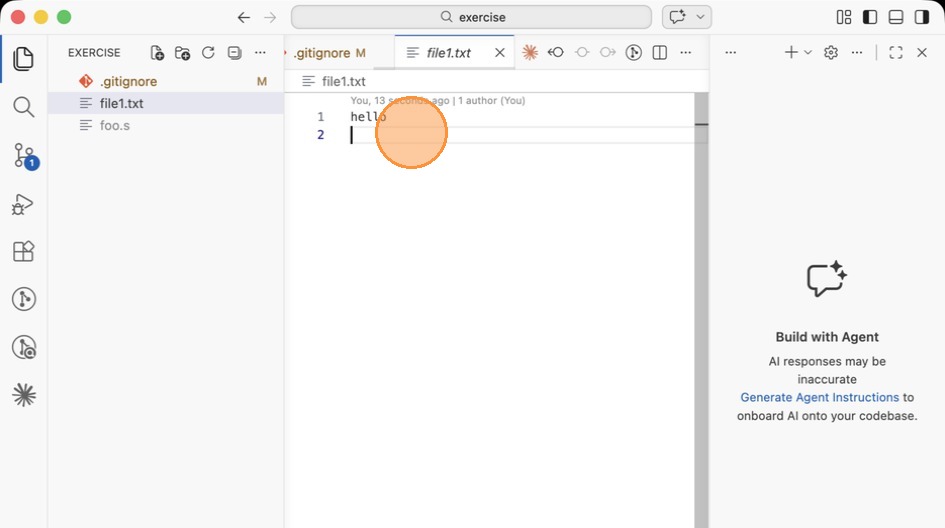Screen dimensions: 945x528
Task: Collapse all folders in Explorer
Action: [234, 53]
